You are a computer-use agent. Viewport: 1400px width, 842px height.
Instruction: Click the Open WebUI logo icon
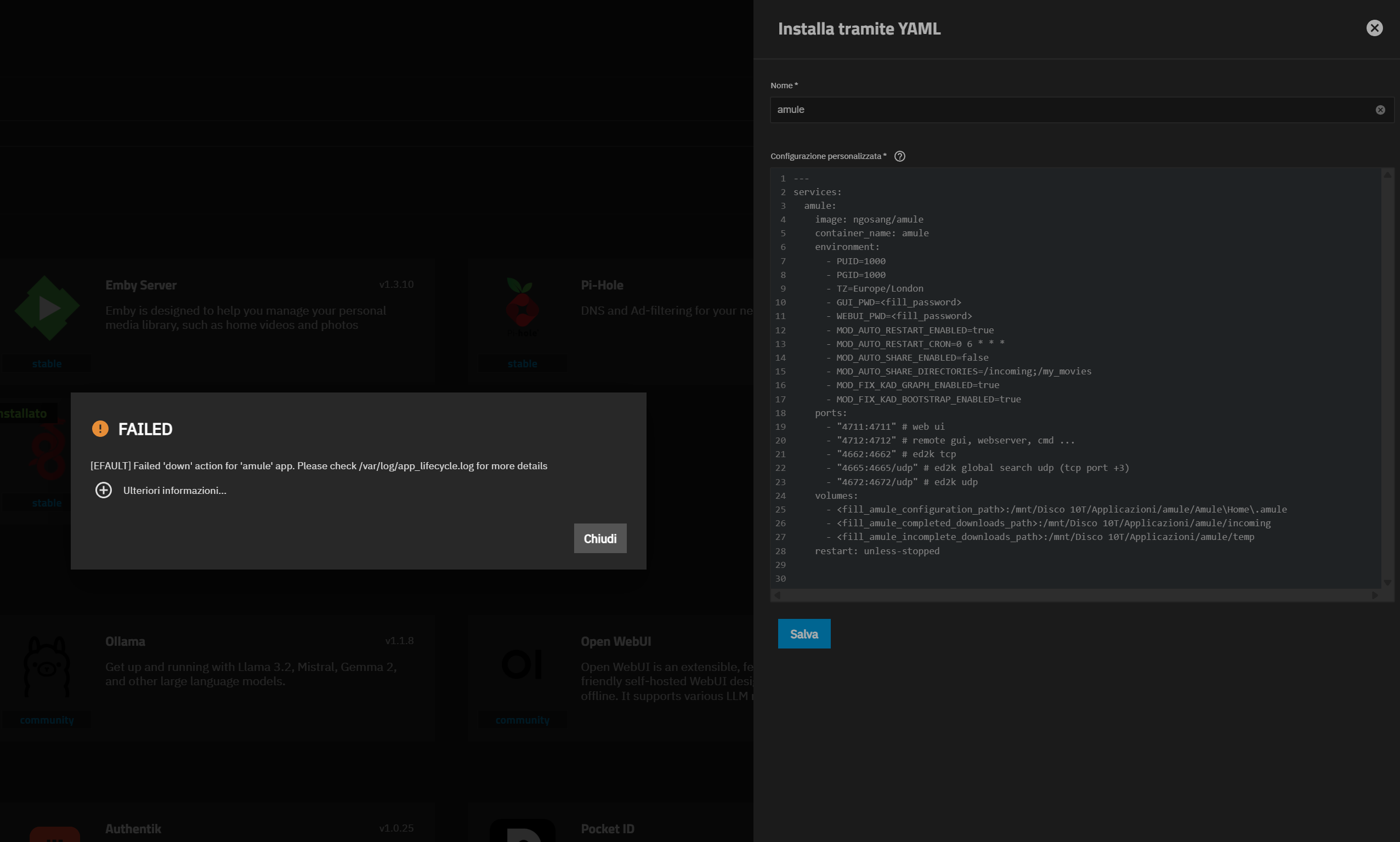coord(522,664)
